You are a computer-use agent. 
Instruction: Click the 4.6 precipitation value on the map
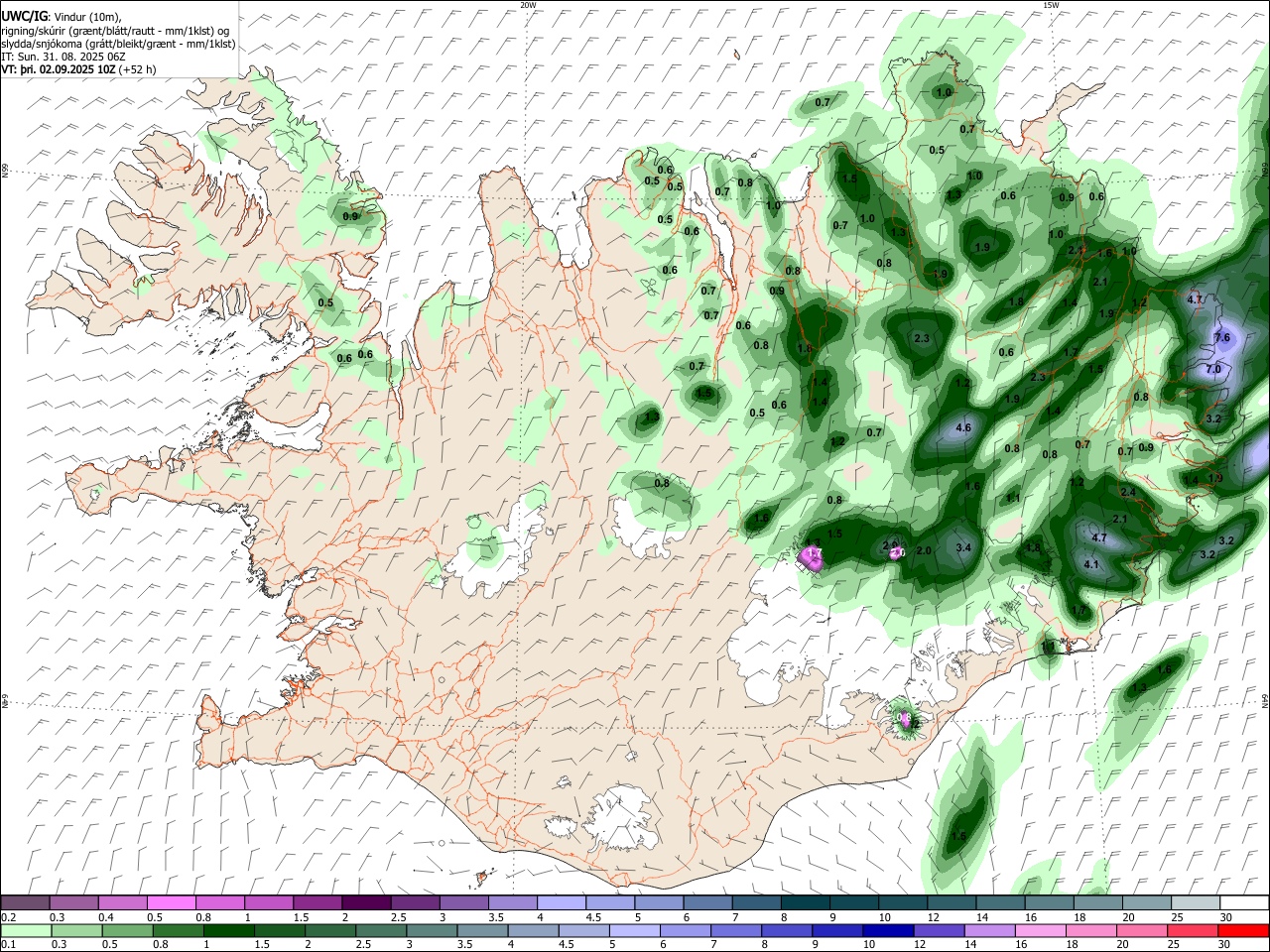coord(962,428)
